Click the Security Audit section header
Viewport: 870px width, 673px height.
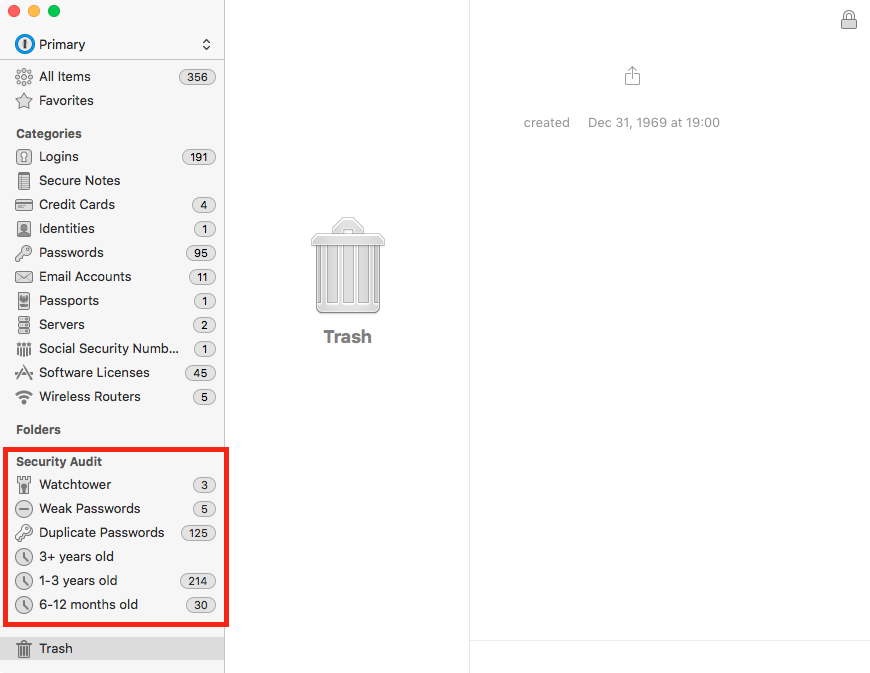(59, 462)
